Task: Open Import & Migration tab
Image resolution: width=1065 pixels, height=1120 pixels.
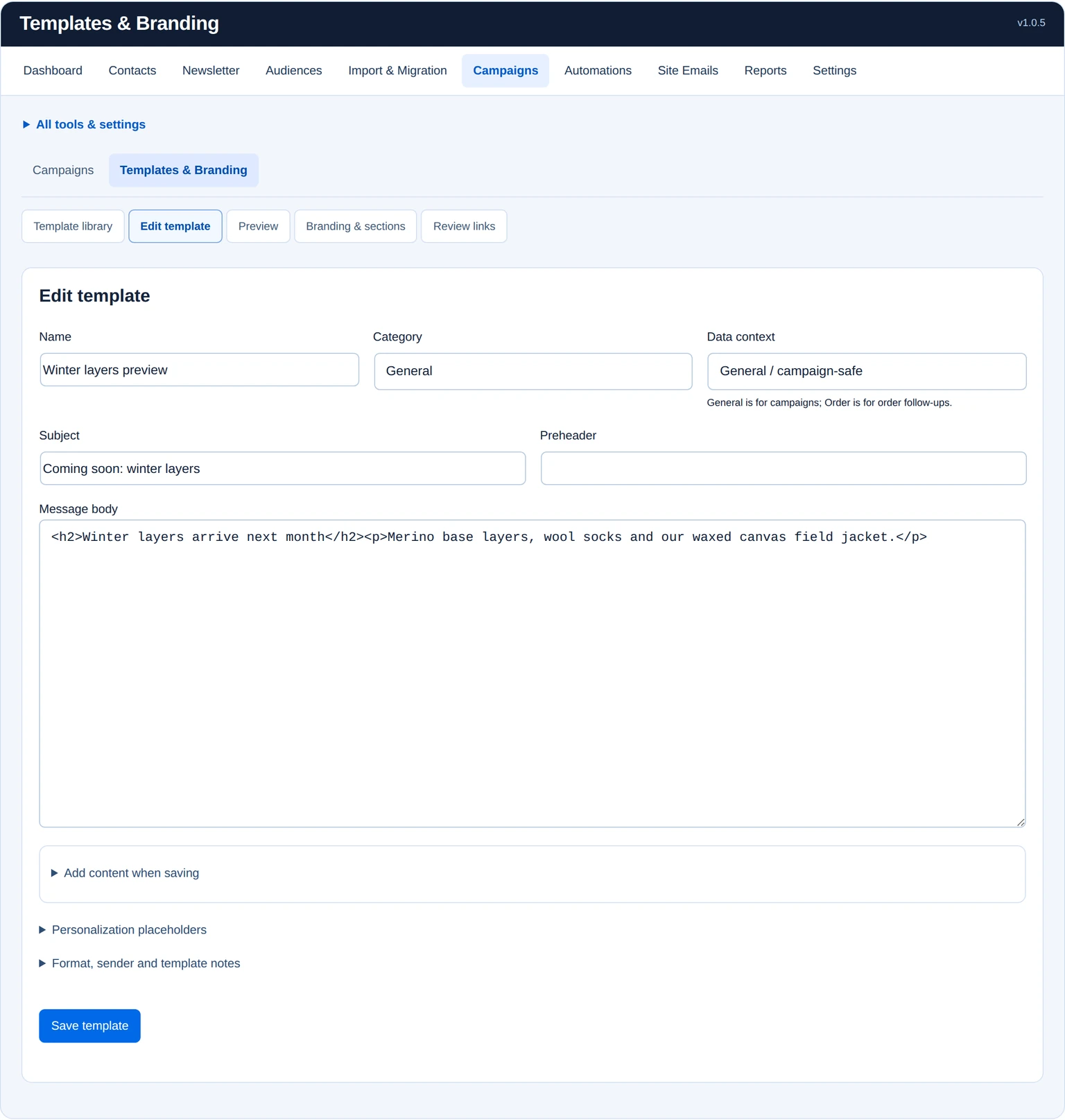Action: click(x=397, y=71)
